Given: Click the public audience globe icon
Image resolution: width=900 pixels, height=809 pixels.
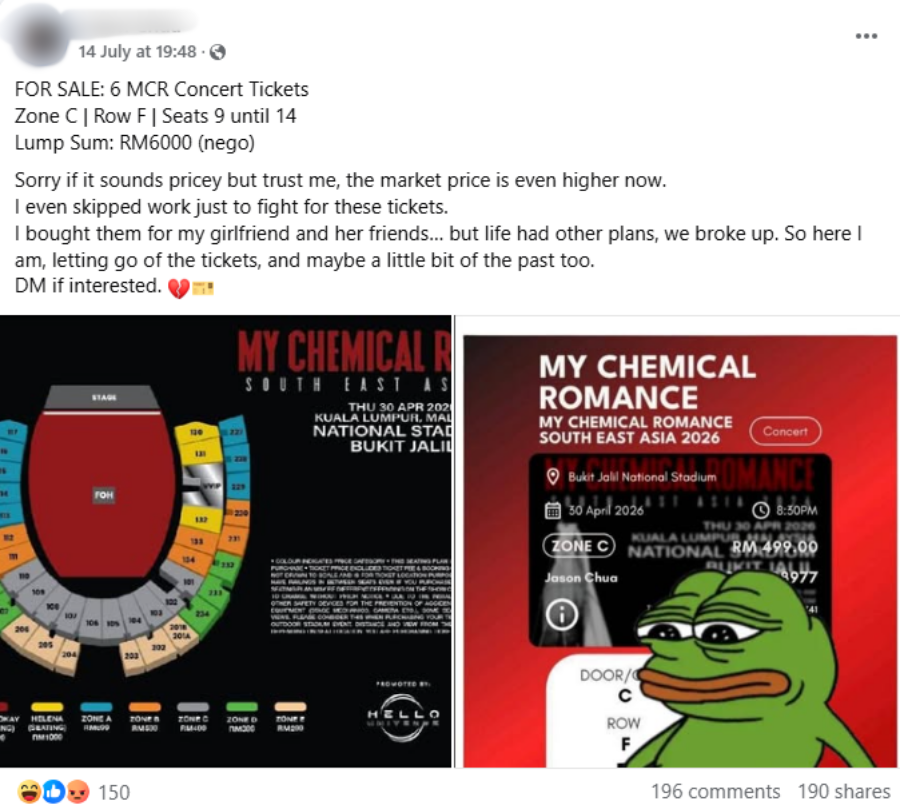Looking at the screenshot, I should tap(218, 52).
